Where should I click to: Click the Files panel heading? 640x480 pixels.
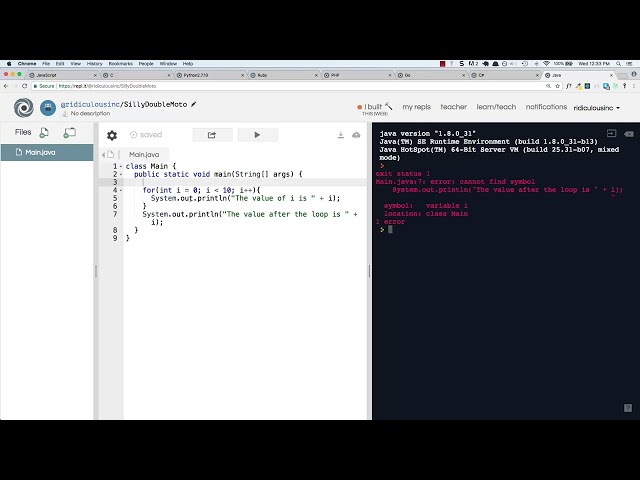click(23, 132)
